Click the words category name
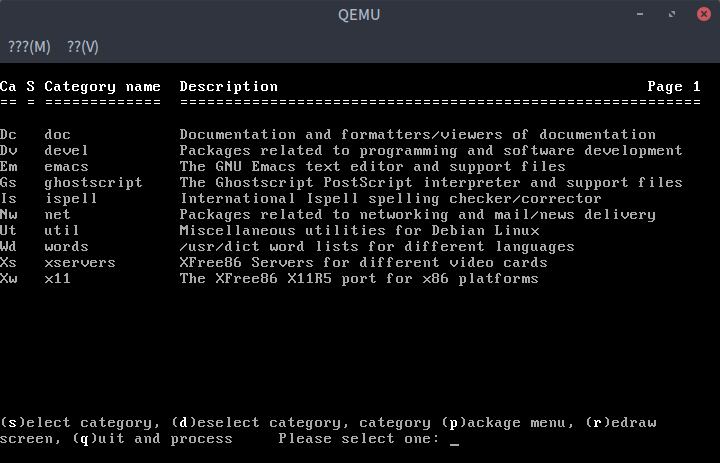The width and height of the screenshot is (720, 463). pos(66,247)
